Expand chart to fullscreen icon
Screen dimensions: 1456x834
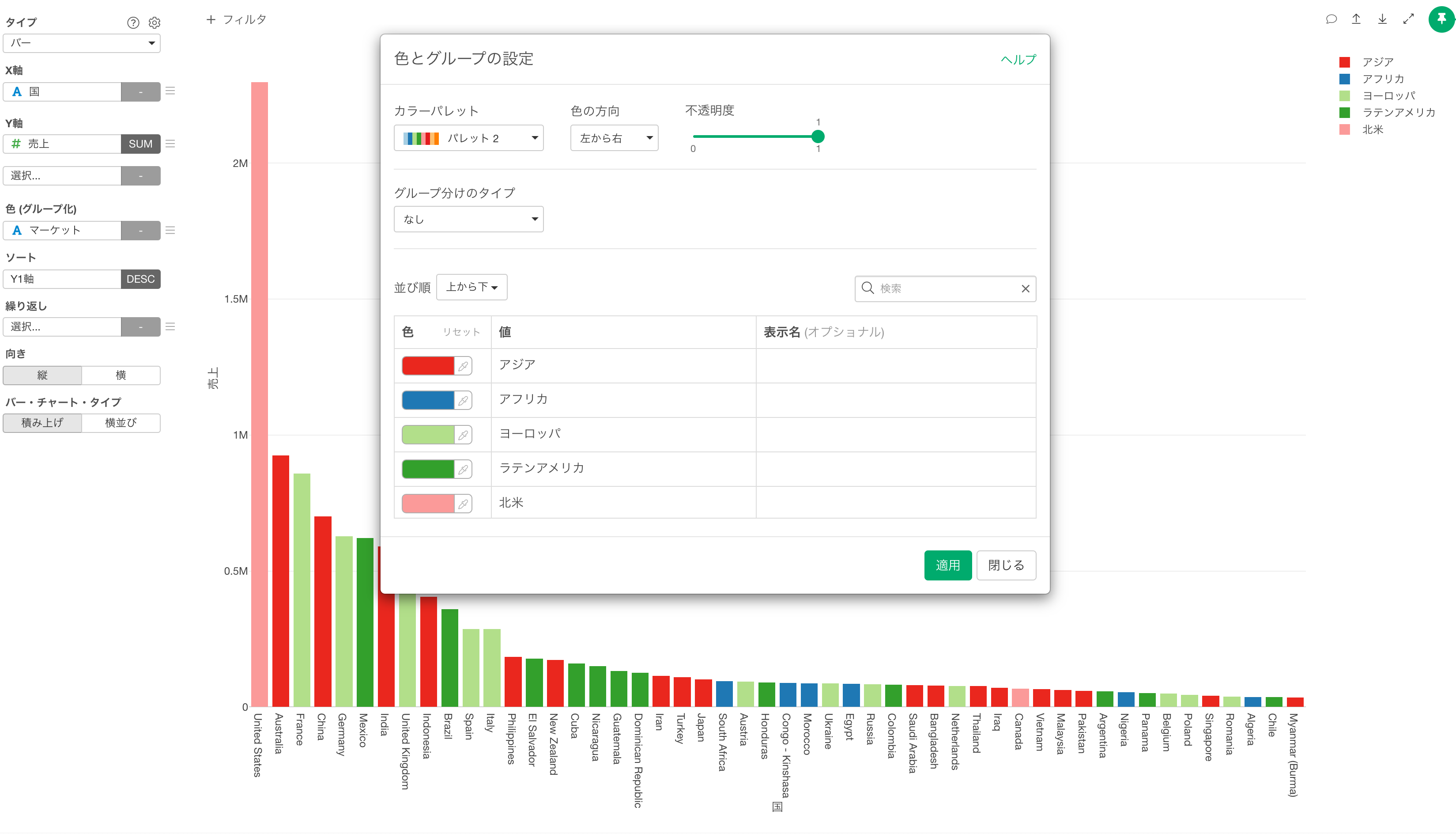[x=1408, y=19]
